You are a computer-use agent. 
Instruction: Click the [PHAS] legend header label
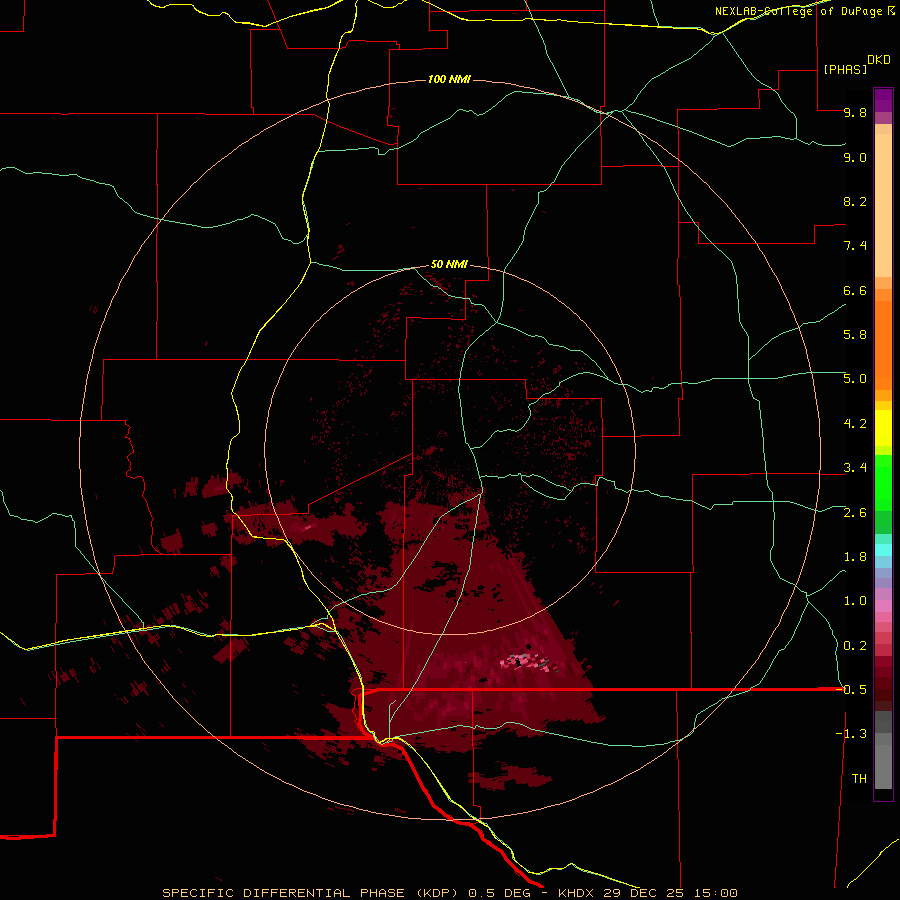pos(845,69)
